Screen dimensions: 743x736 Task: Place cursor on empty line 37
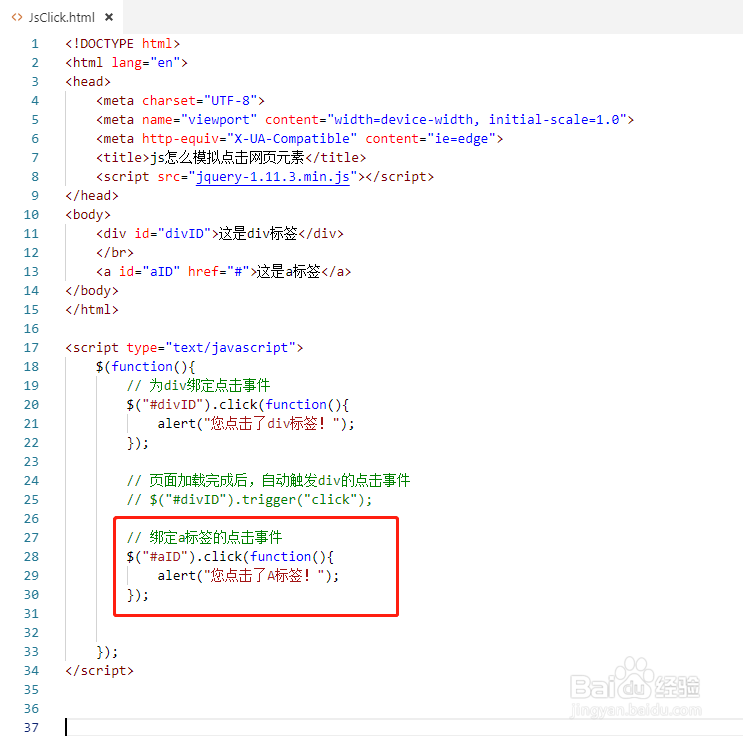[403, 727]
